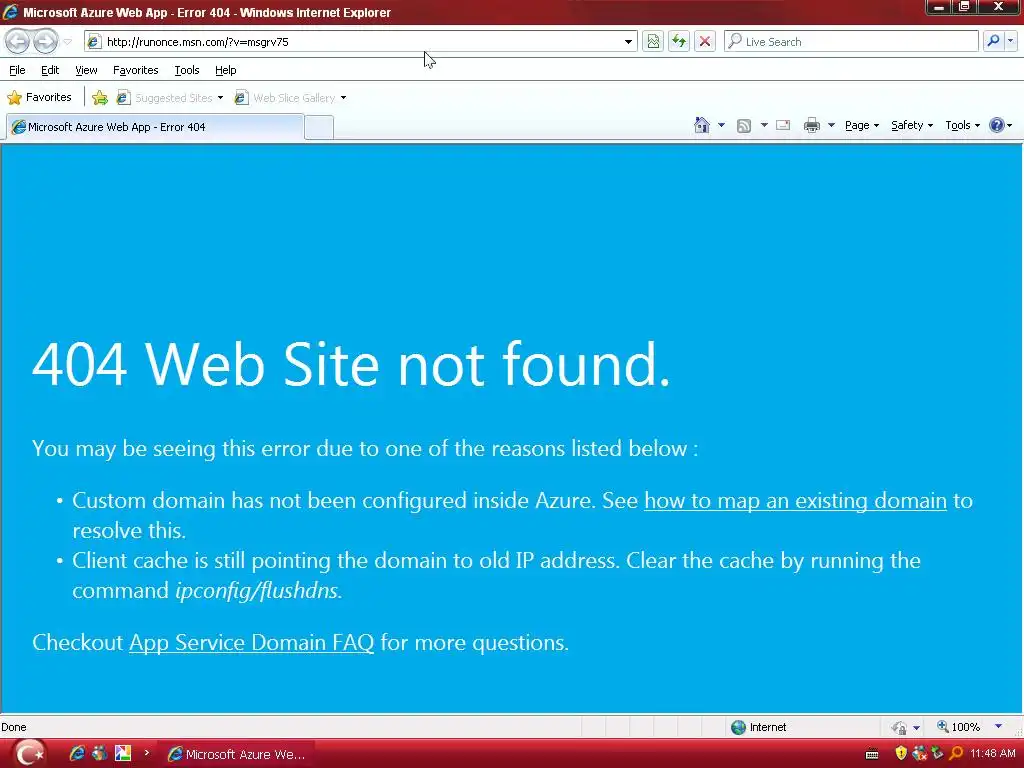Select Microsoft Azure We... taskbar button
Image resolution: width=1024 pixels, height=768 pixels.
tap(237, 754)
